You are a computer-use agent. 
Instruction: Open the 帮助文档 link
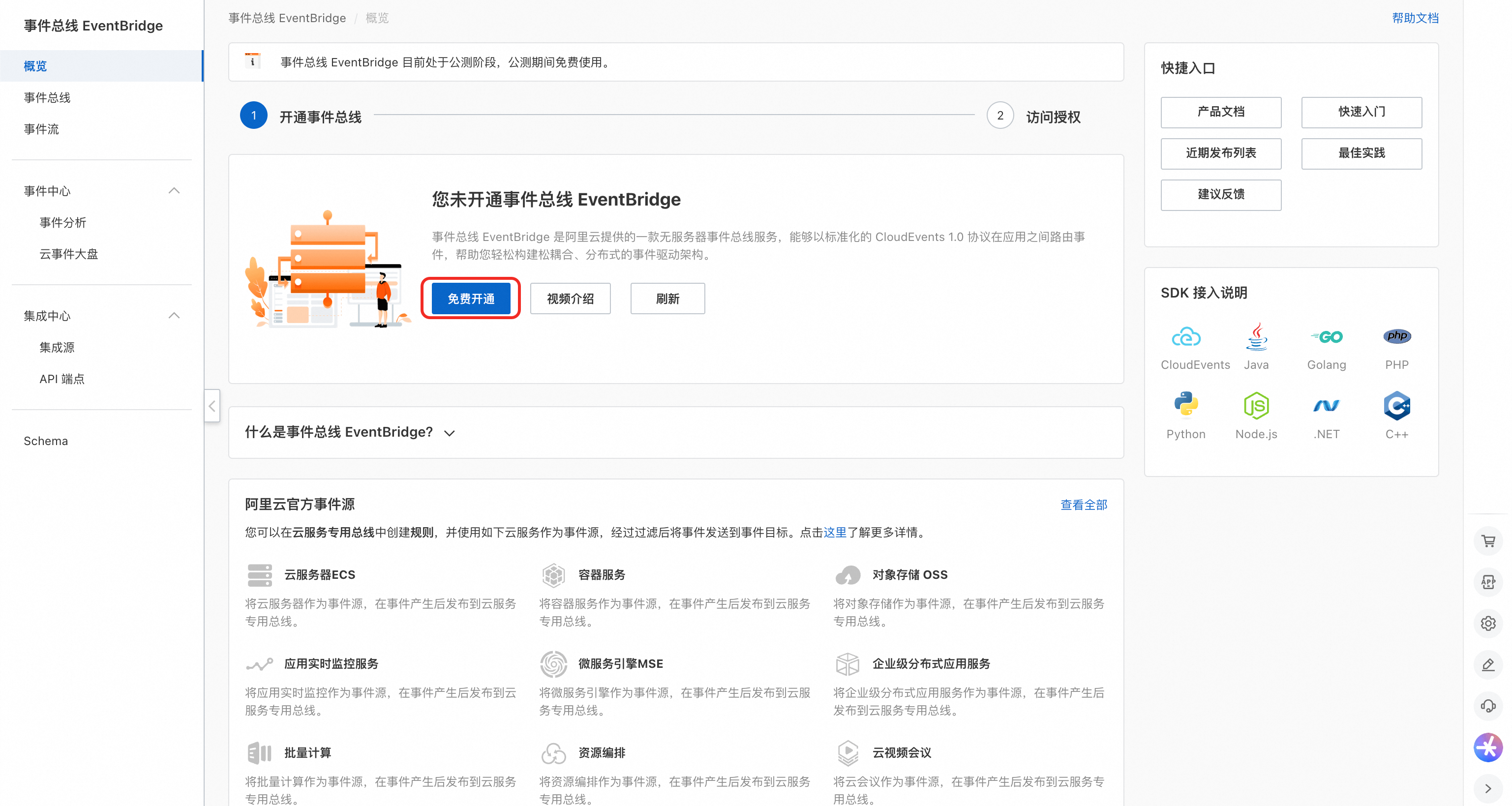[1415, 18]
